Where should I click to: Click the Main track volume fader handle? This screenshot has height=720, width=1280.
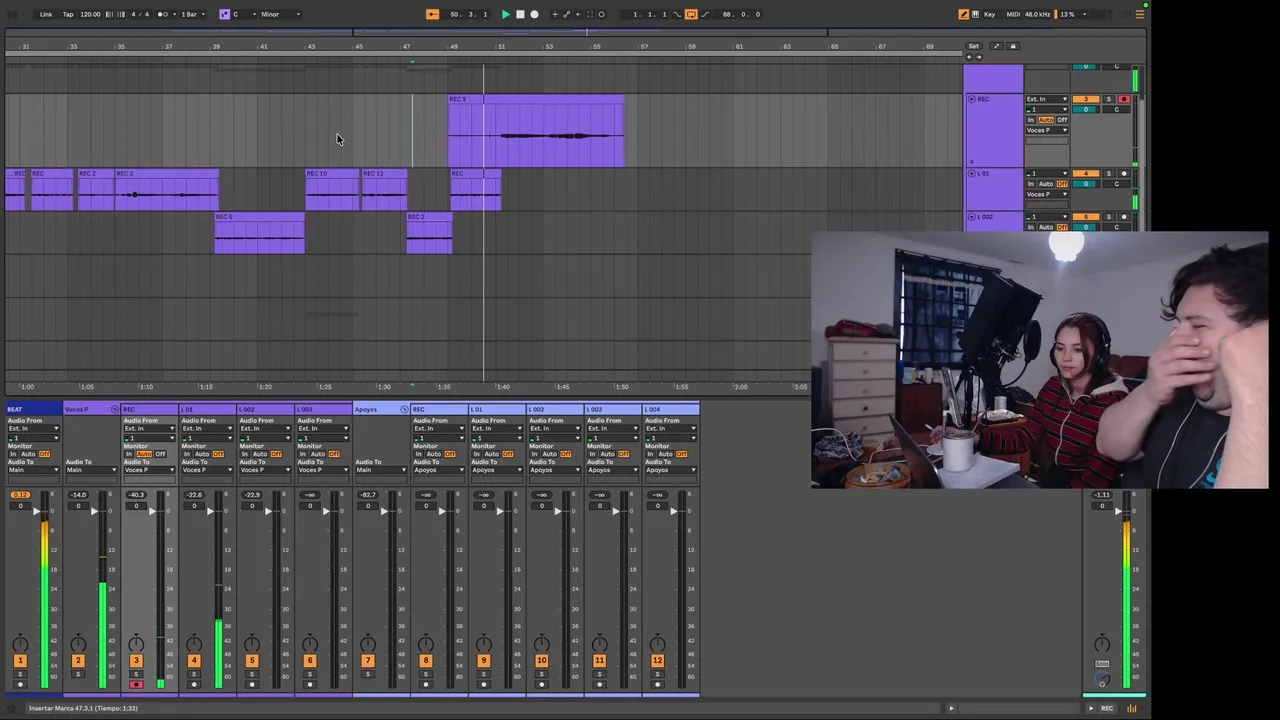pos(1119,511)
